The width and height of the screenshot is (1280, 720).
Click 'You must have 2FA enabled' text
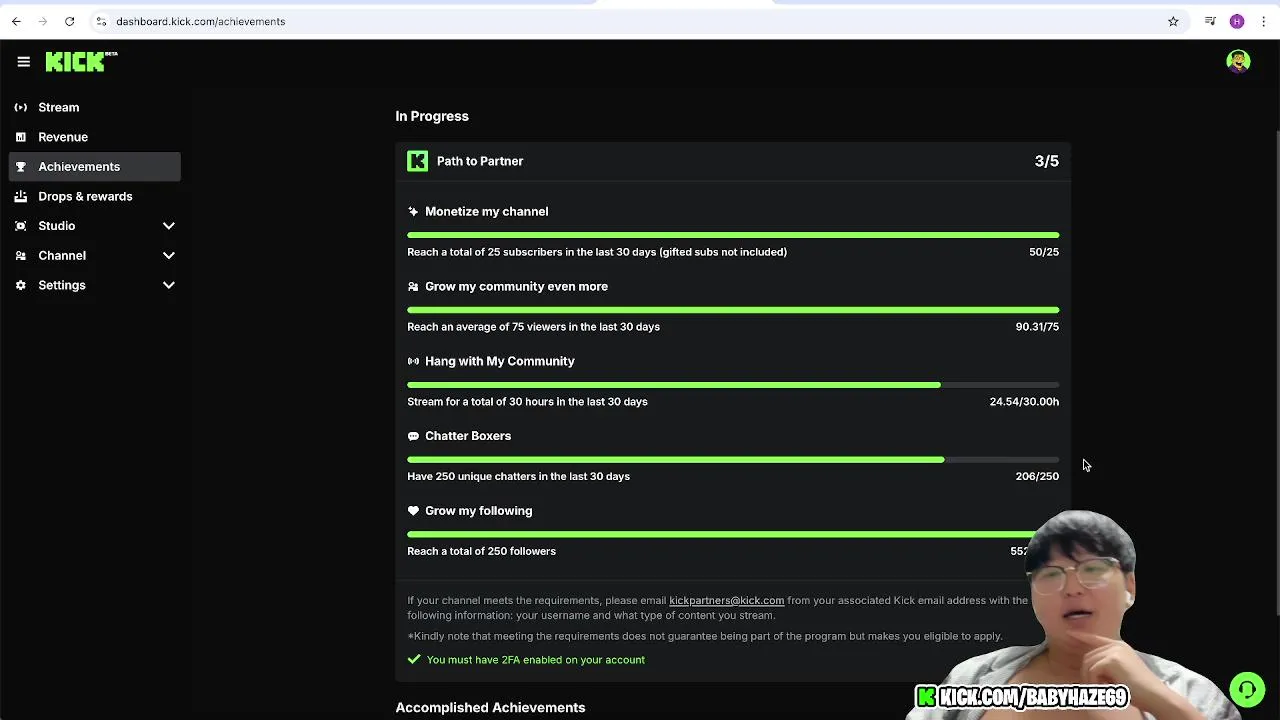click(x=536, y=660)
